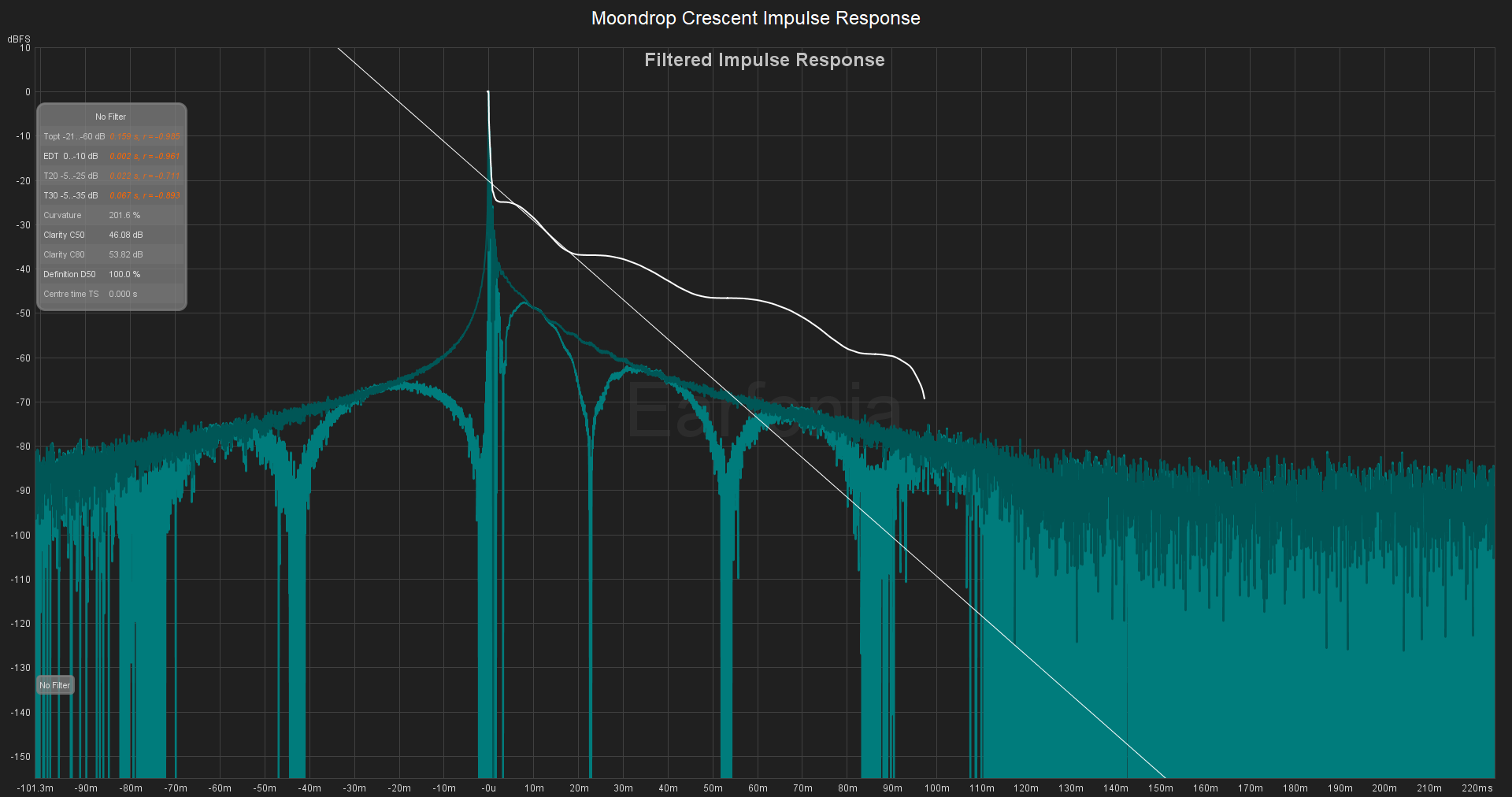This screenshot has width=1512, height=797.
Task: Click the -150 label on dBFS axis
Action: [x=20, y=756]
